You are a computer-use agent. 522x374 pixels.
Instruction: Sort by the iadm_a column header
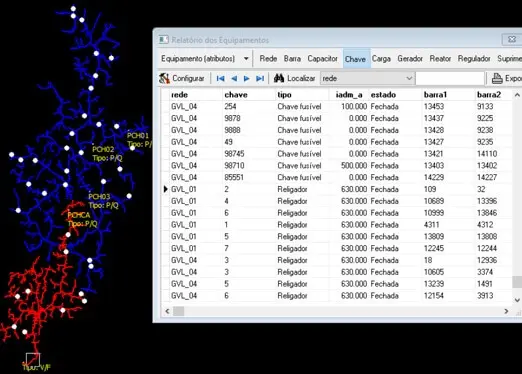[349, 95]
